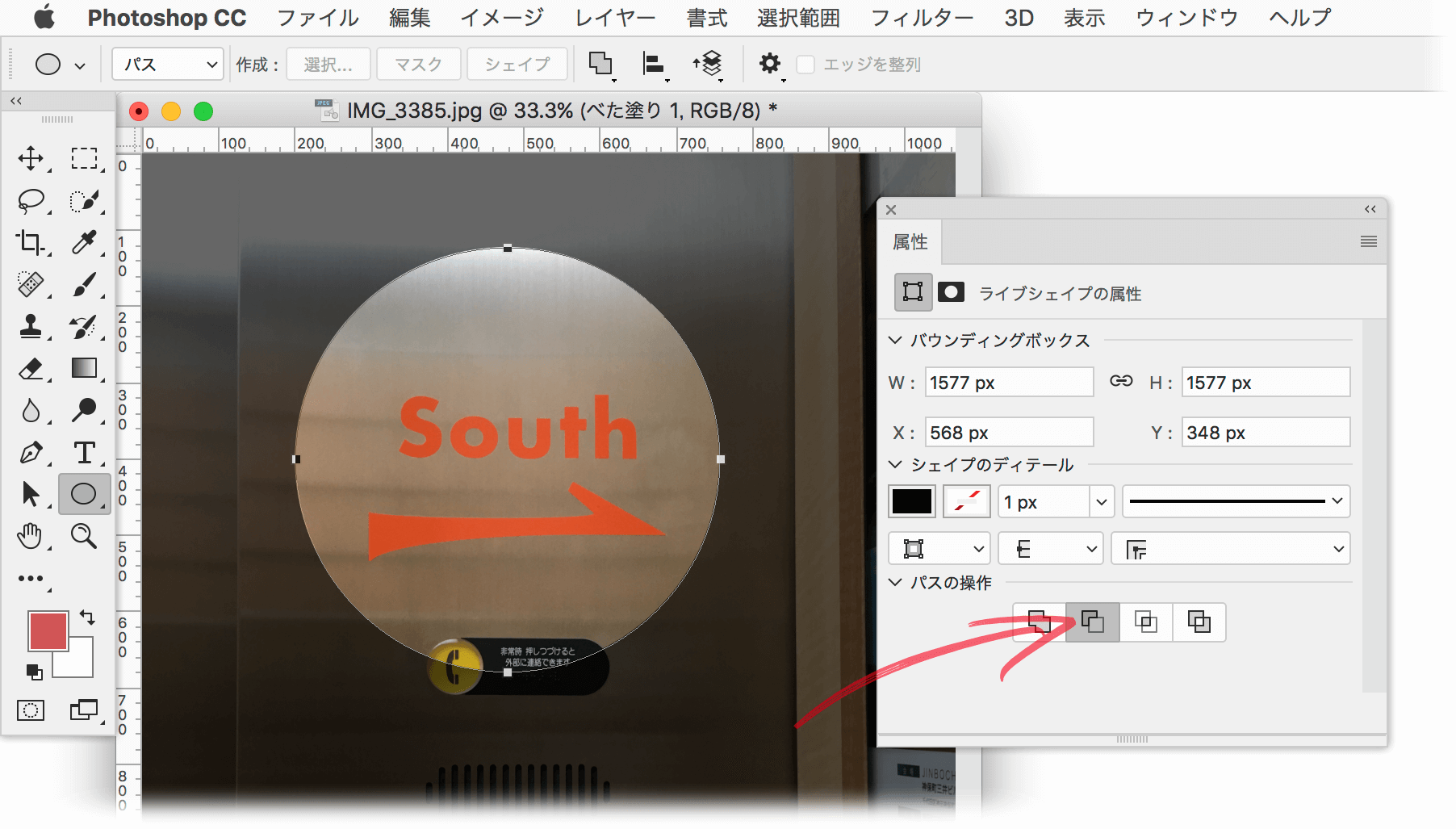Select the Quick Selection tool

84,200
